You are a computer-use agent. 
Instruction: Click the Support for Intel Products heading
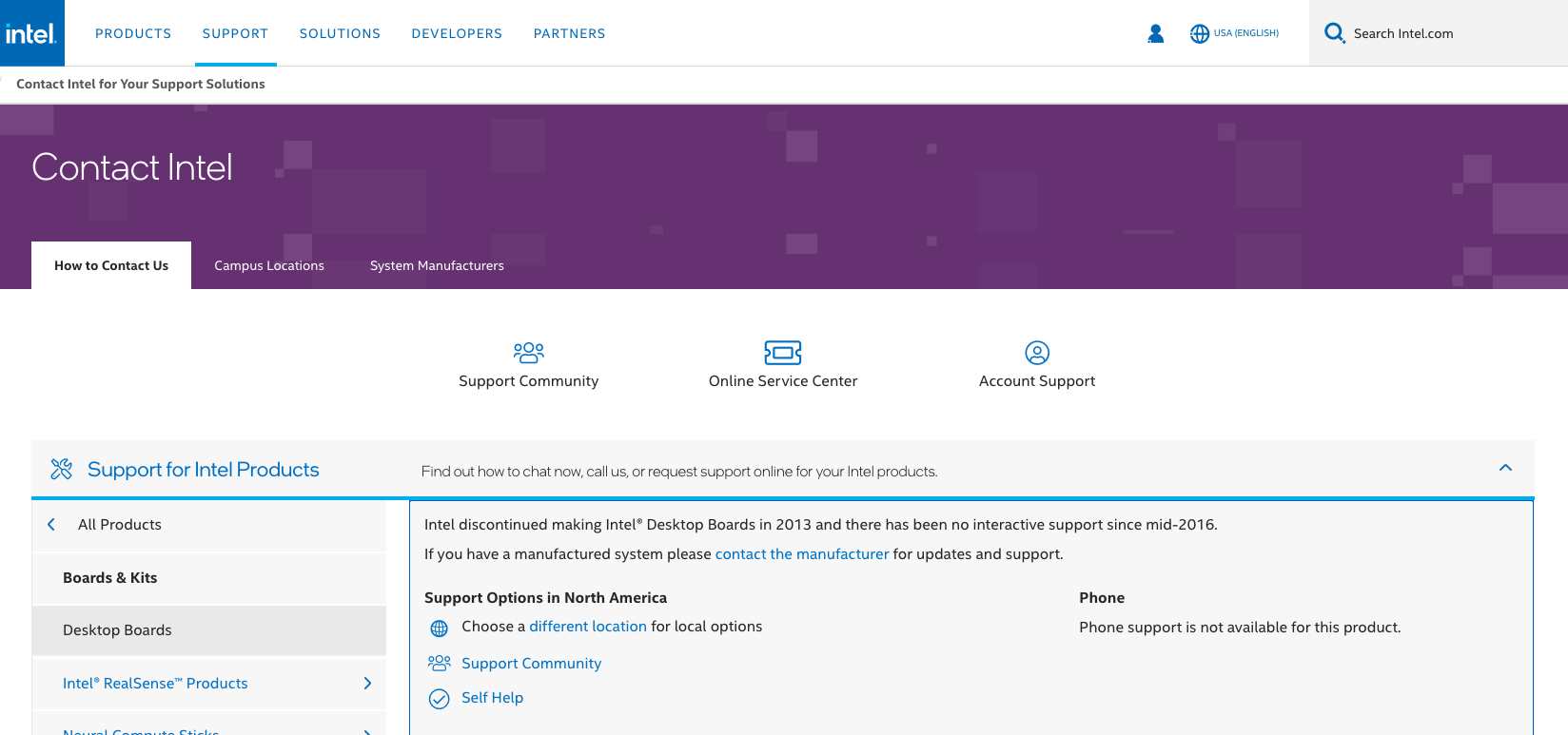(204, 470)
